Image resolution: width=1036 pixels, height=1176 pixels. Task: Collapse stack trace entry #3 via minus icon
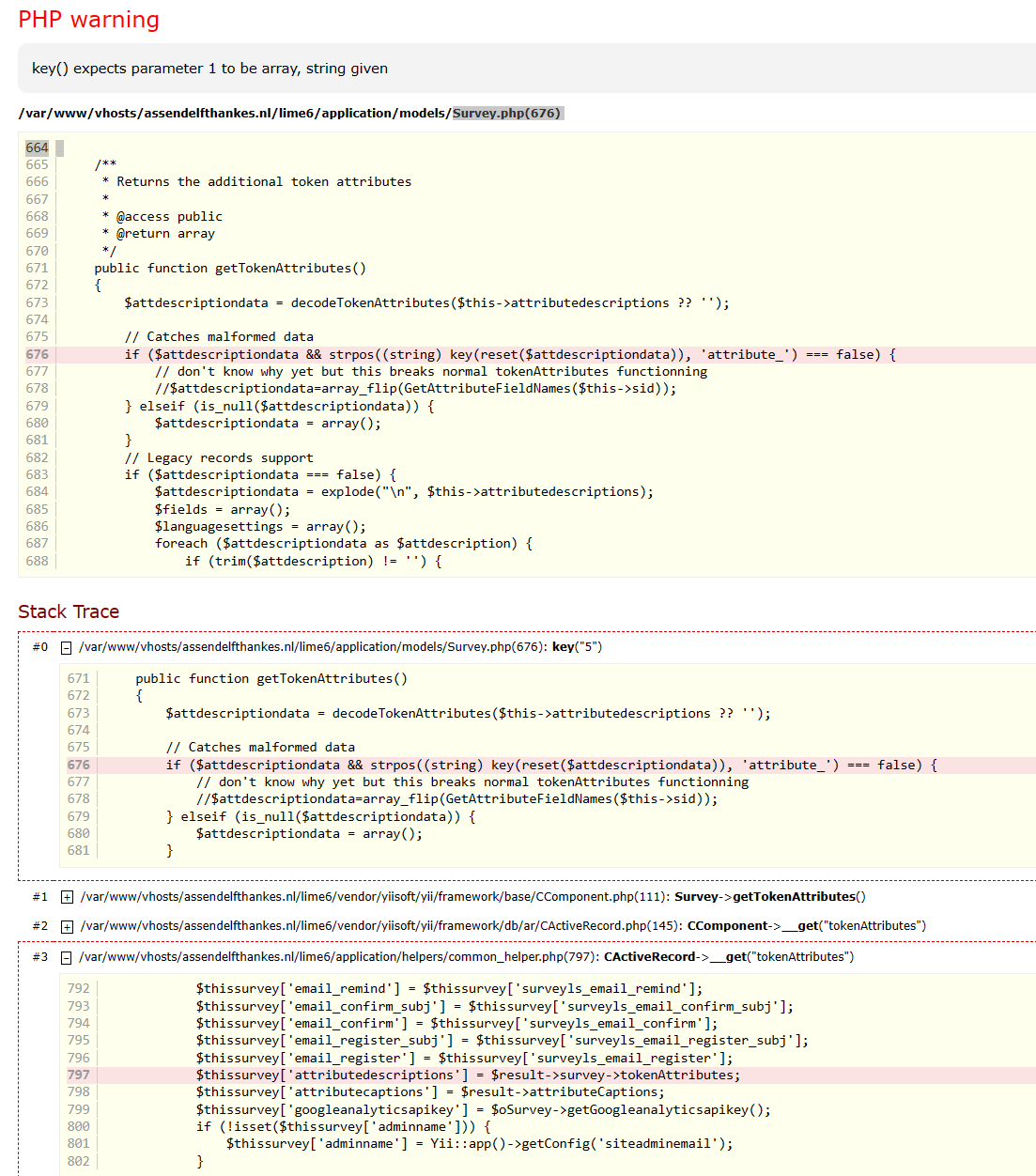[67, 957]
